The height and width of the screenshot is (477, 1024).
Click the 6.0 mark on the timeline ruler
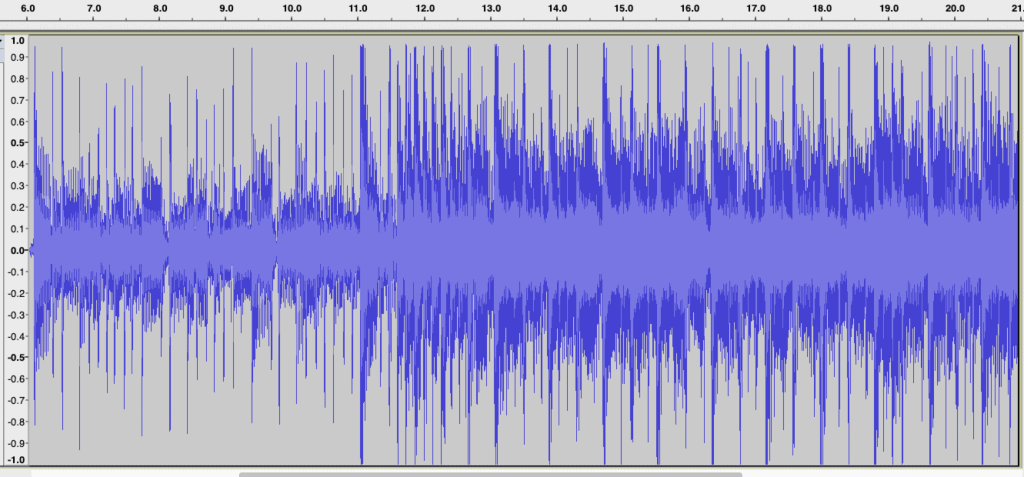[x=27, y=8]
